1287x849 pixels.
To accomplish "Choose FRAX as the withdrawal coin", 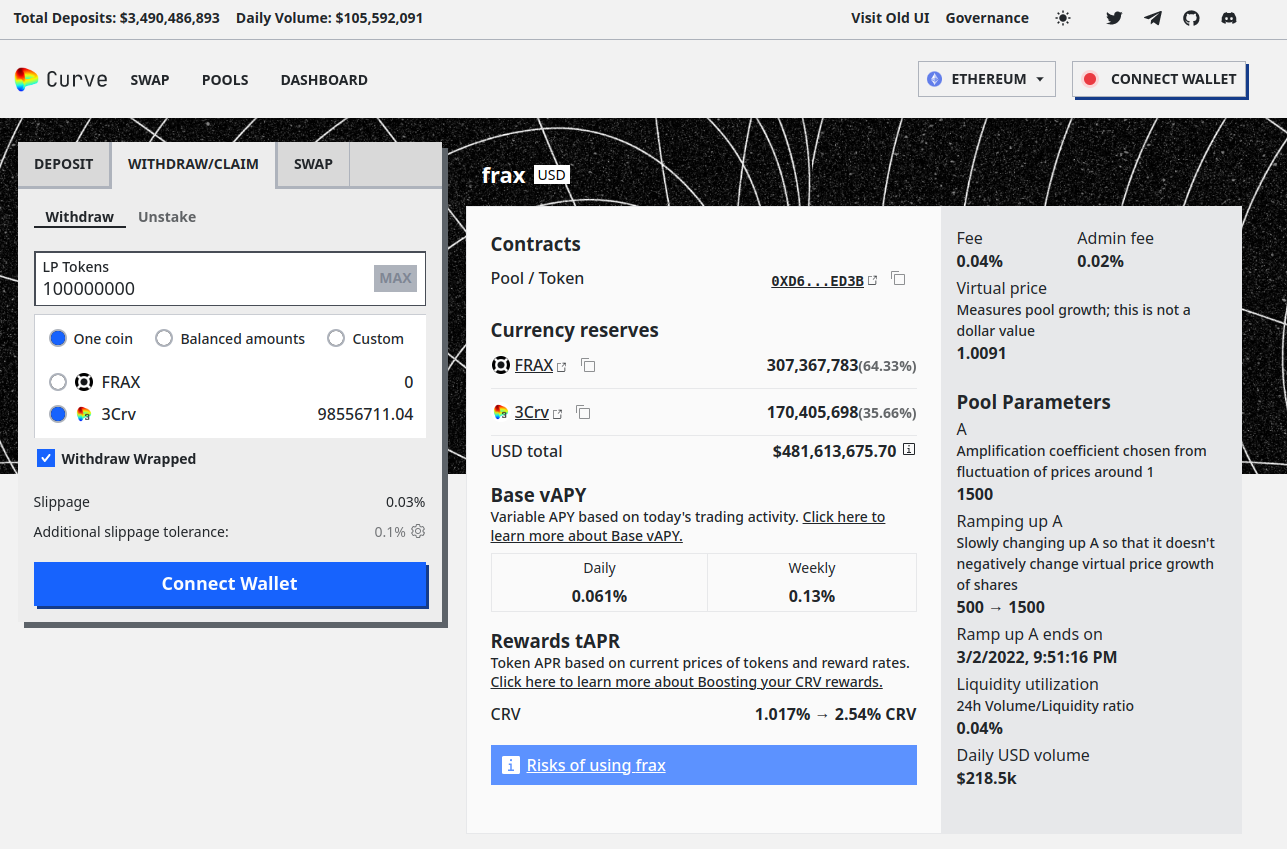I will pyautogui.click(x=58, y=382).
